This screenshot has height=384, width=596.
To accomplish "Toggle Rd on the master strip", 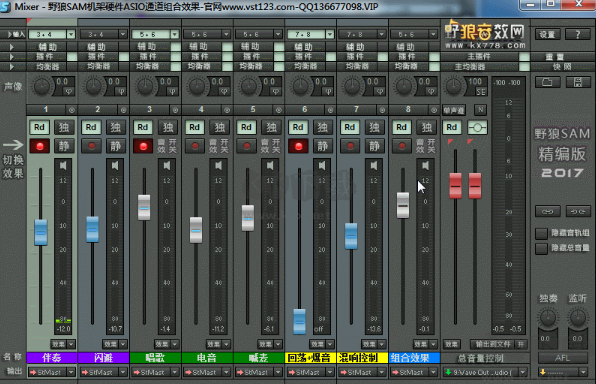I will tap(452, 127).
